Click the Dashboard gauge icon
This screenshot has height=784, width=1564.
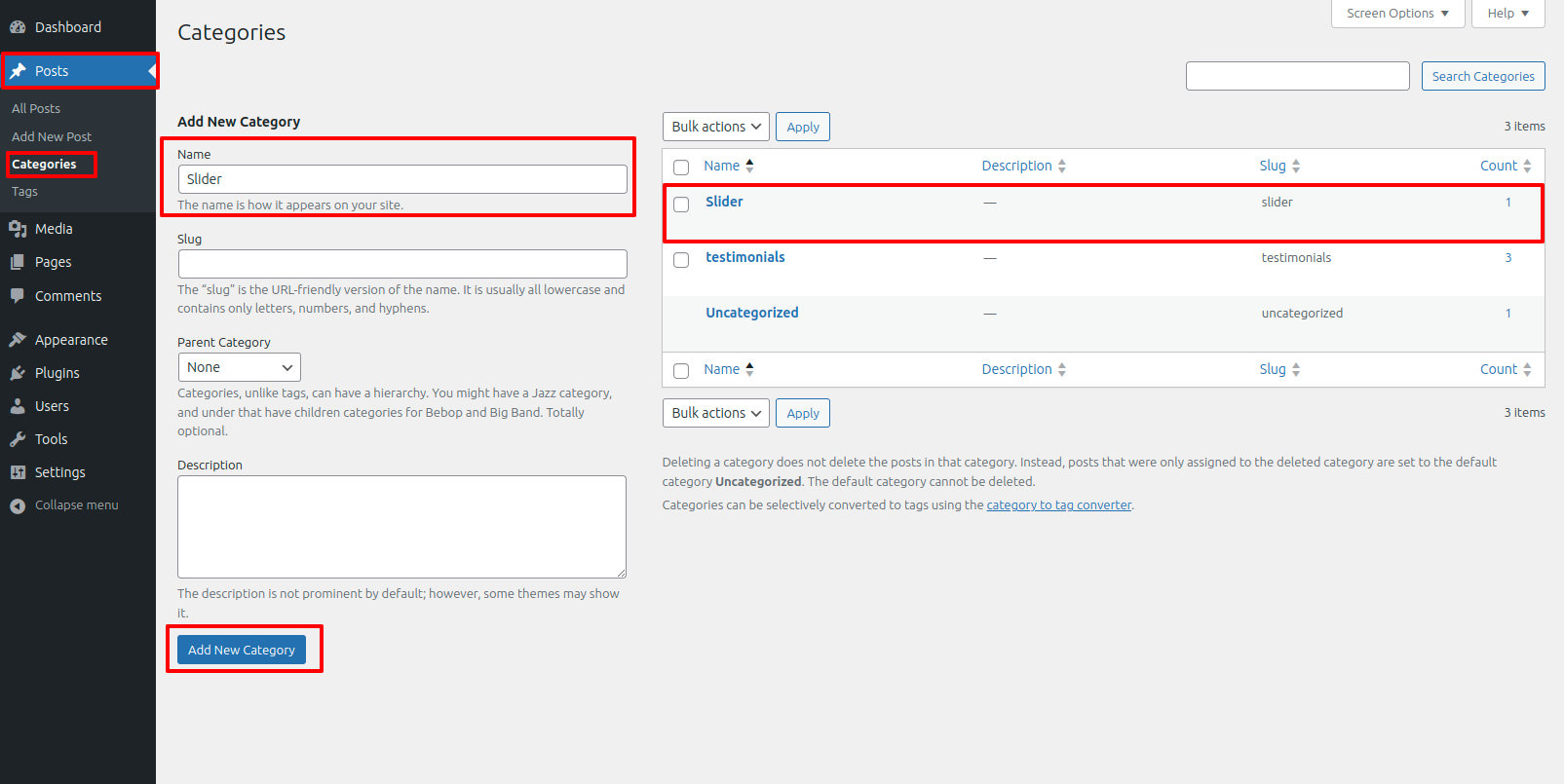[18, 27]
